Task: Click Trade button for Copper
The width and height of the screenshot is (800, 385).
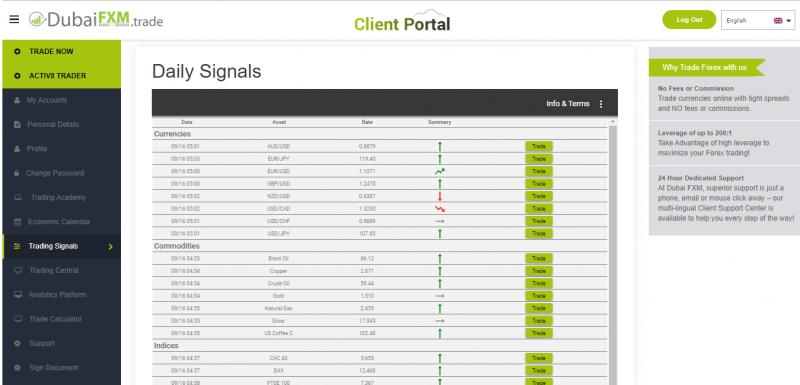Action: tap(539, 271)
